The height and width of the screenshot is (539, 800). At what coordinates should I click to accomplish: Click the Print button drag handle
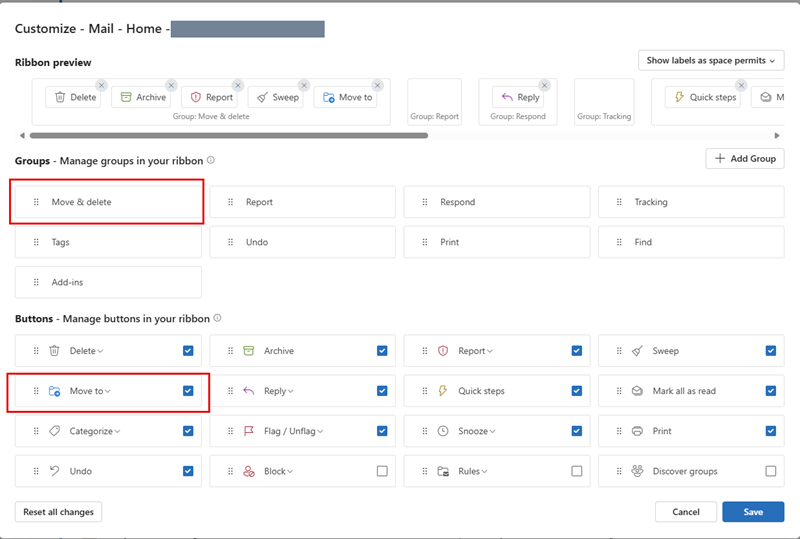(620, 431)
